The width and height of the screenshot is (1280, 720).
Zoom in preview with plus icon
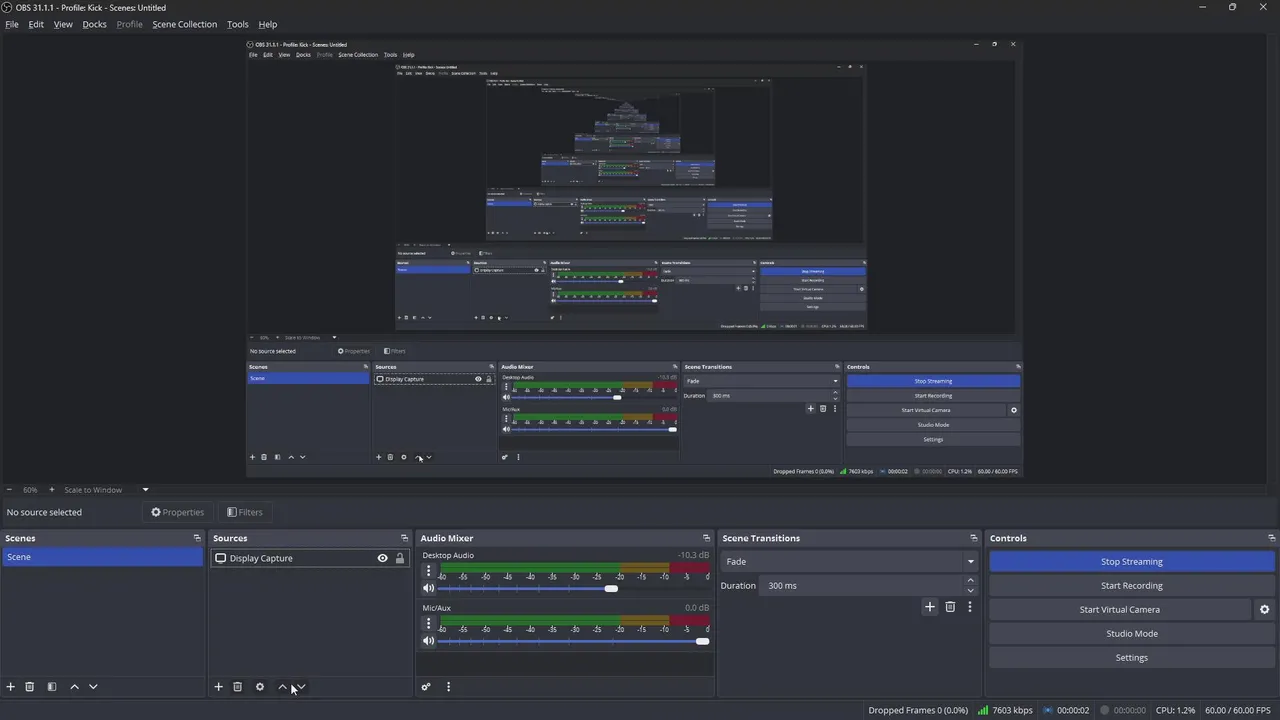tap(52, 490)
